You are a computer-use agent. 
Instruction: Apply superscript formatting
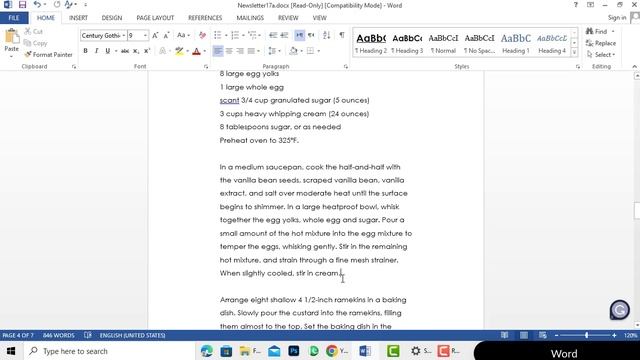coord(147,51)
